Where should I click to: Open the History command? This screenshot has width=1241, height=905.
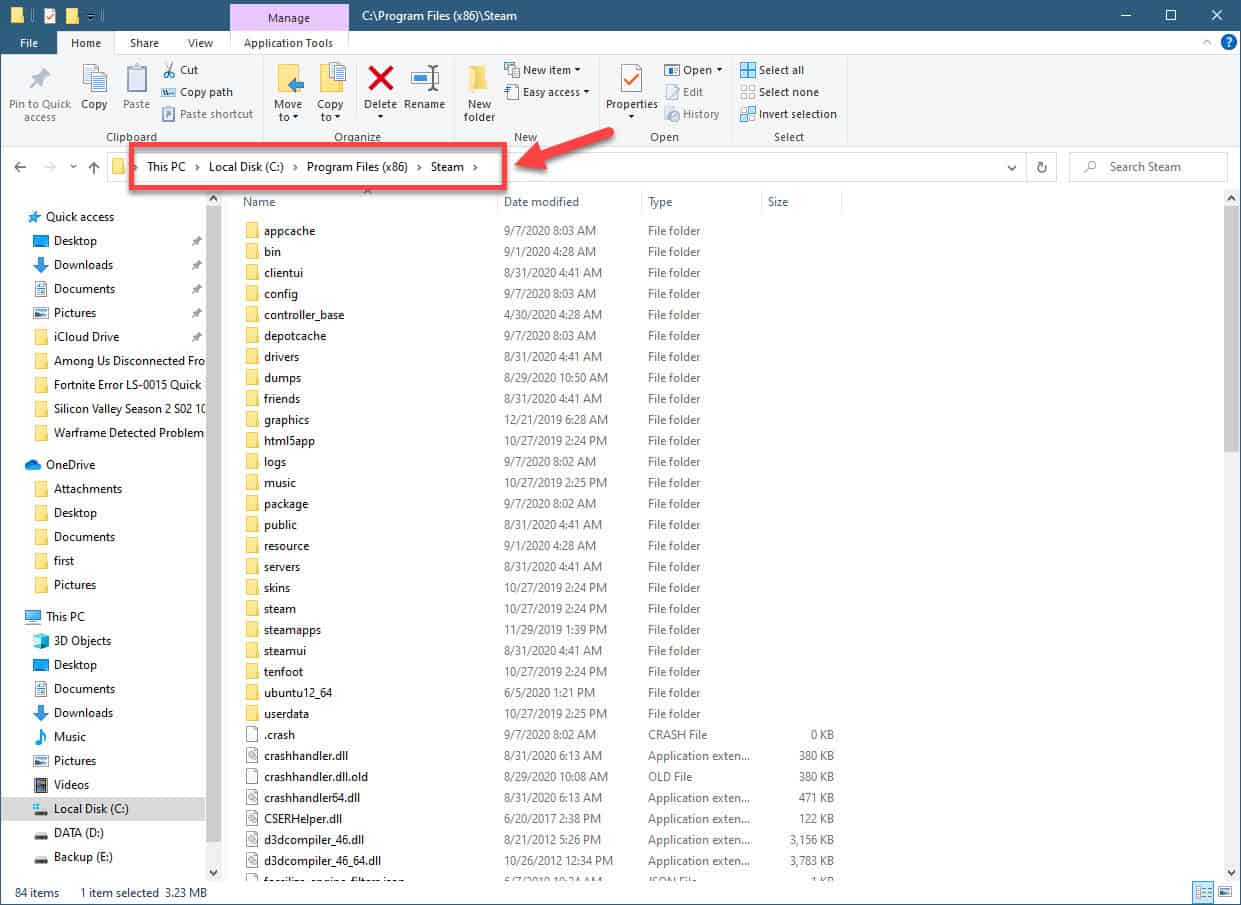click(x=692, y=114)
